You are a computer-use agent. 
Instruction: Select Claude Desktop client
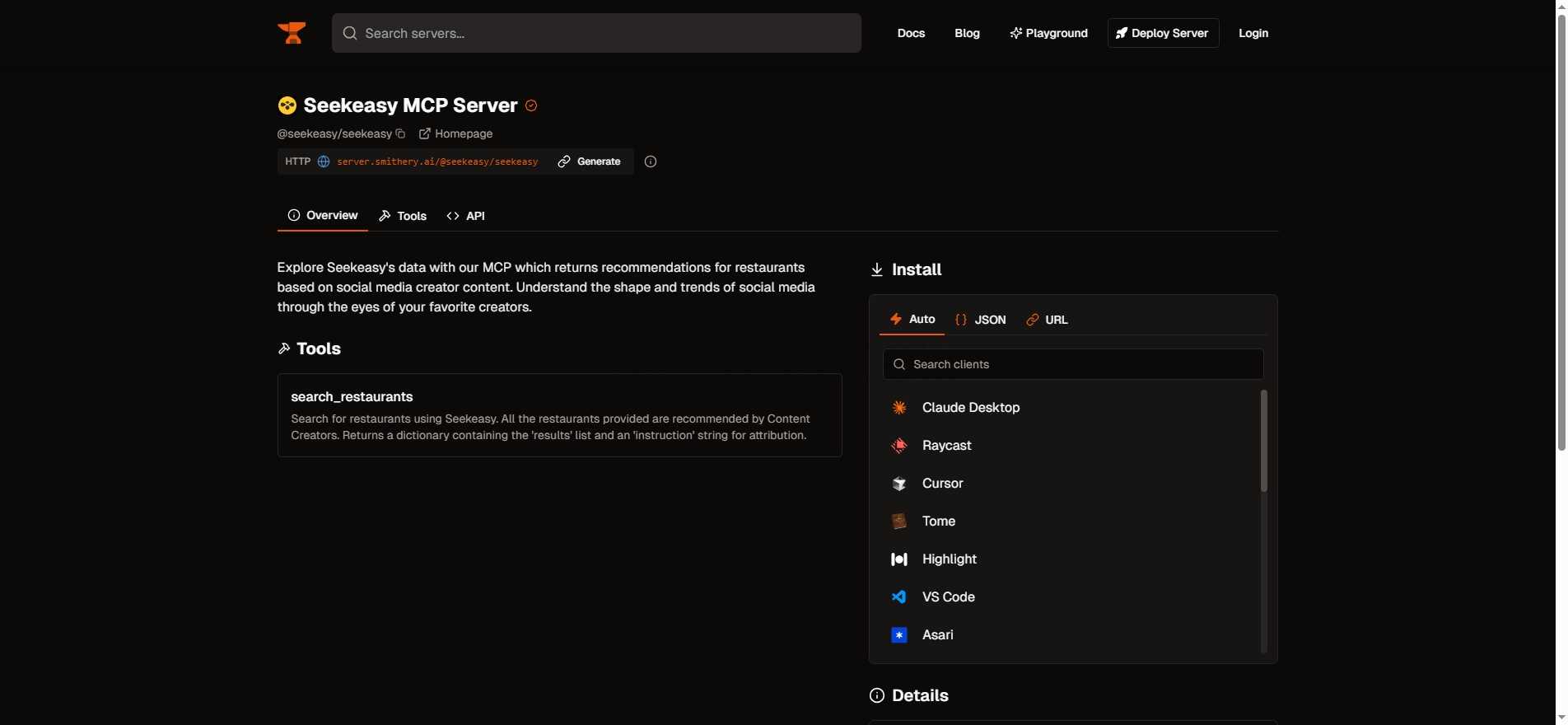tap(1071, 408)
